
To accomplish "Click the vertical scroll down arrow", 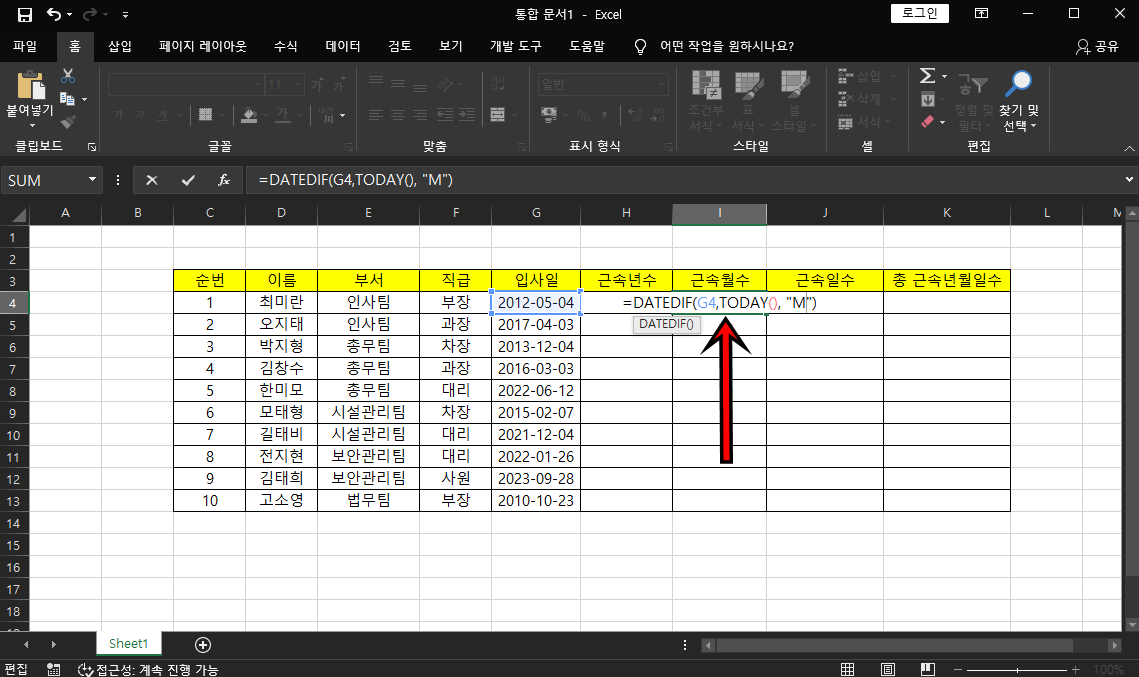I will tap(1131, 625).
